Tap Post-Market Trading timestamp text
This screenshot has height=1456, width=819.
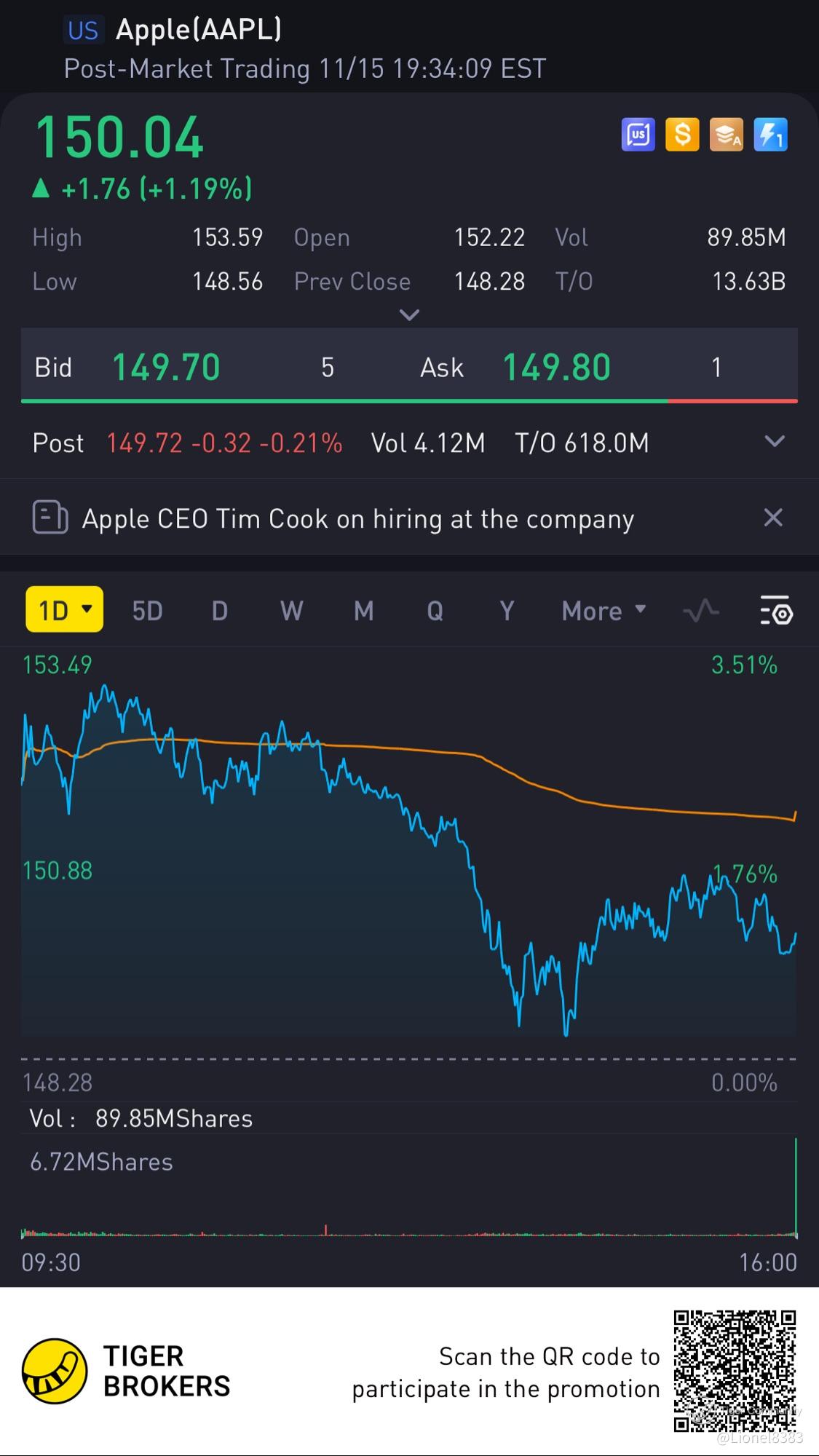coord(305,69)
